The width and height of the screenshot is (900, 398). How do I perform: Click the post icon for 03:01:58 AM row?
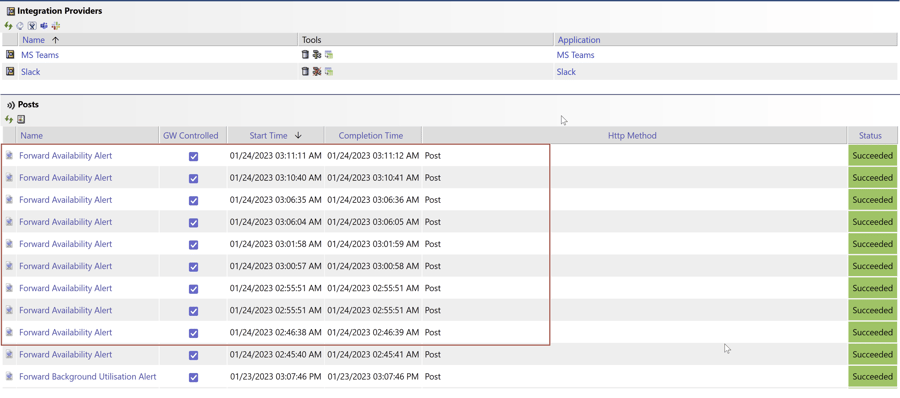pos(10,244)
